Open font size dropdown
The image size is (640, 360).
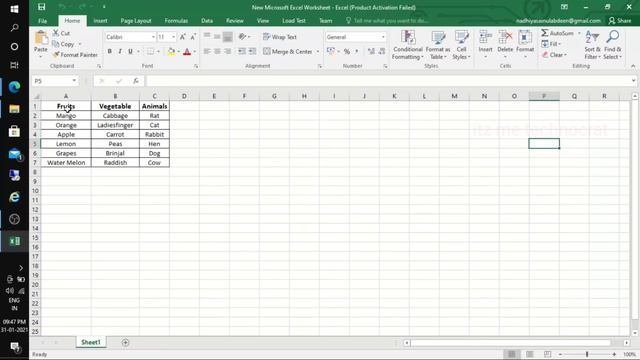[173, 37]
